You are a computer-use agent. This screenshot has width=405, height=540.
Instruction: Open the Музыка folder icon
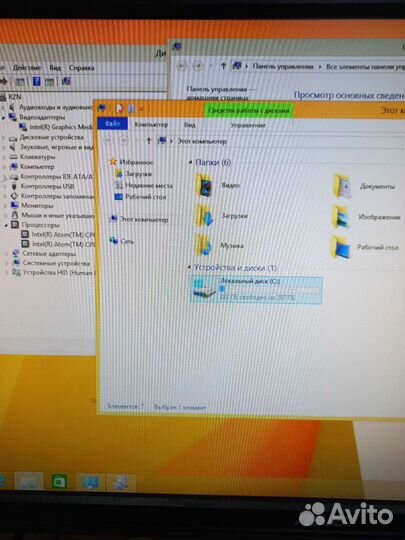[x=204, y=245]
